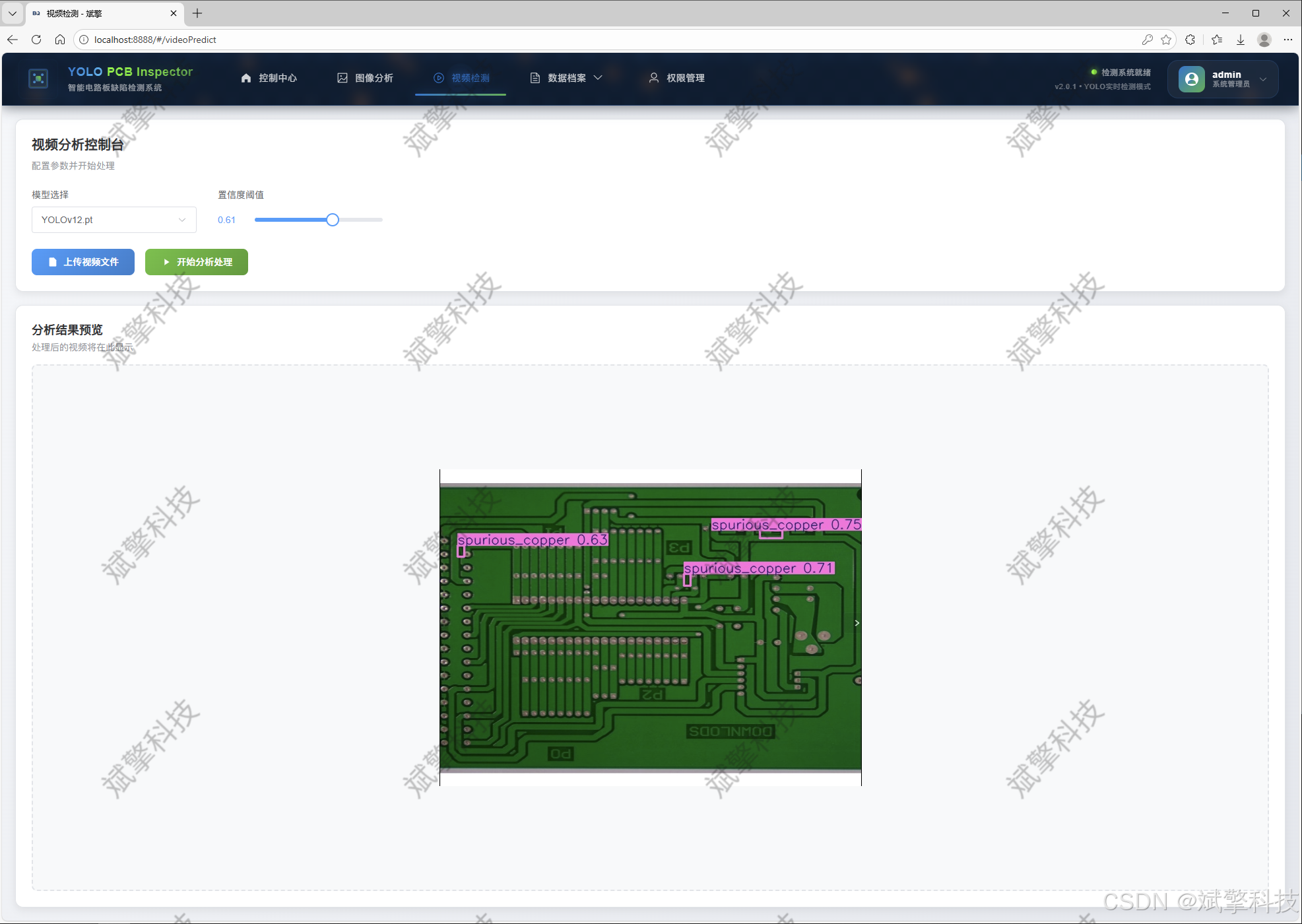The image size is (1302, 924).
Task: Open 权限管理 menu item
Action: point(677,78)
